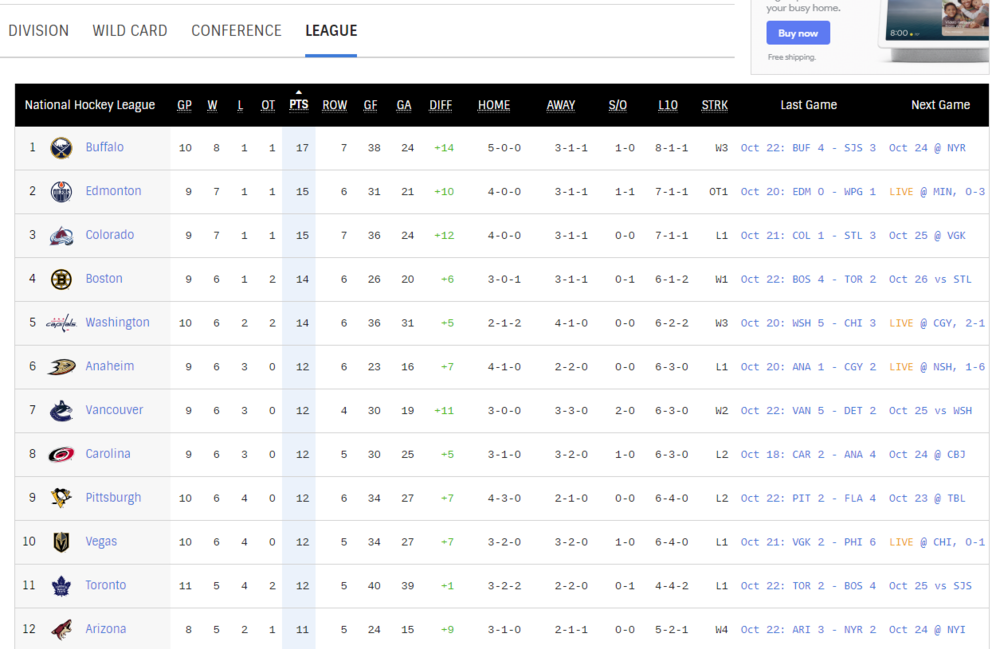The width and height of the screenshot is (1000, 649).
Task: Click the Arizona Coyotes team logo
Action: (61, 629)
